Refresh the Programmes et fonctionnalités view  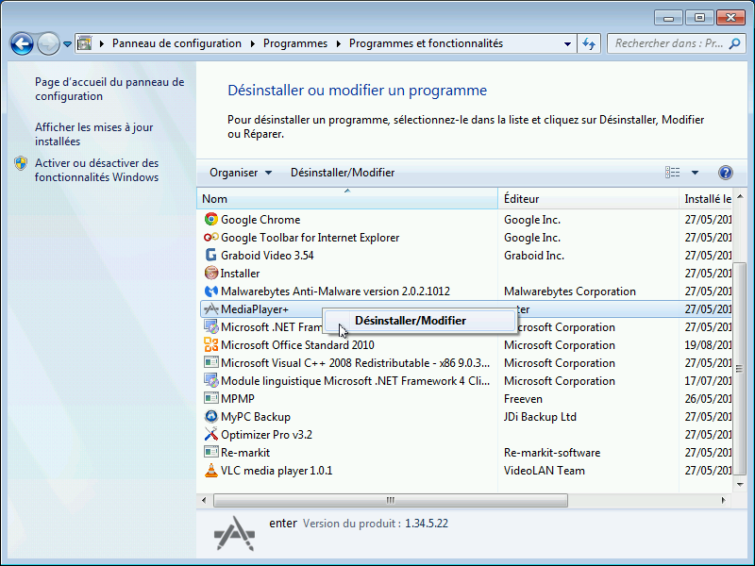pos(588,44)
